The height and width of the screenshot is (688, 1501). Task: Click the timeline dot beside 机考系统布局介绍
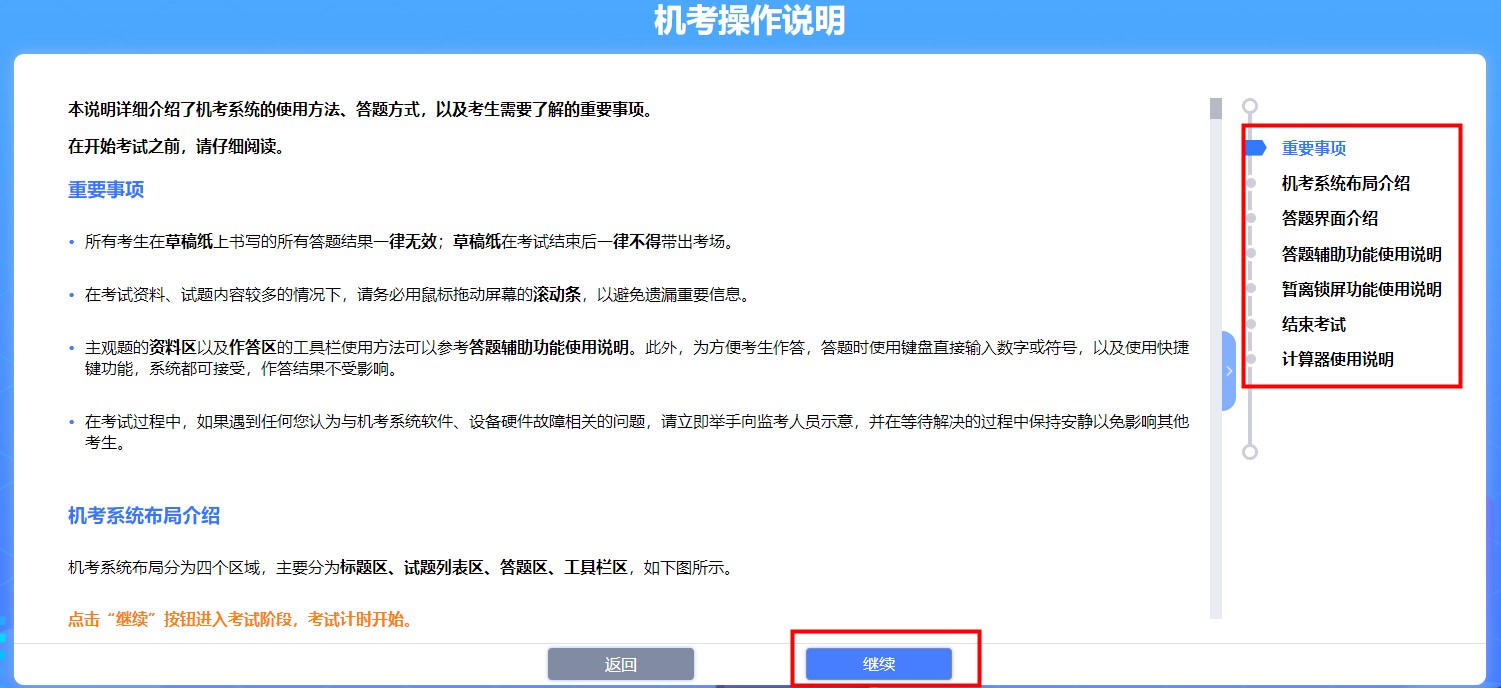coord(1251,183)
